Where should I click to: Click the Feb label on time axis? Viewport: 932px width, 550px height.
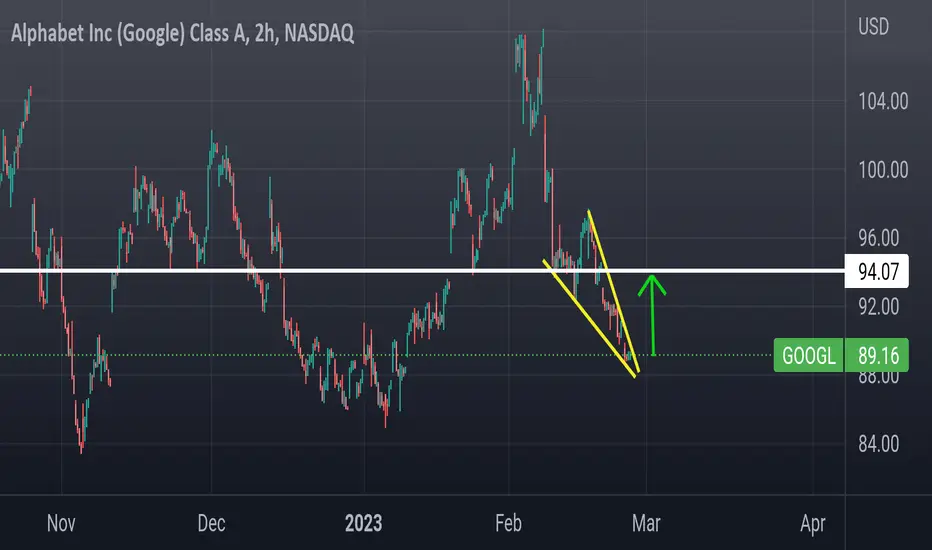508,523
